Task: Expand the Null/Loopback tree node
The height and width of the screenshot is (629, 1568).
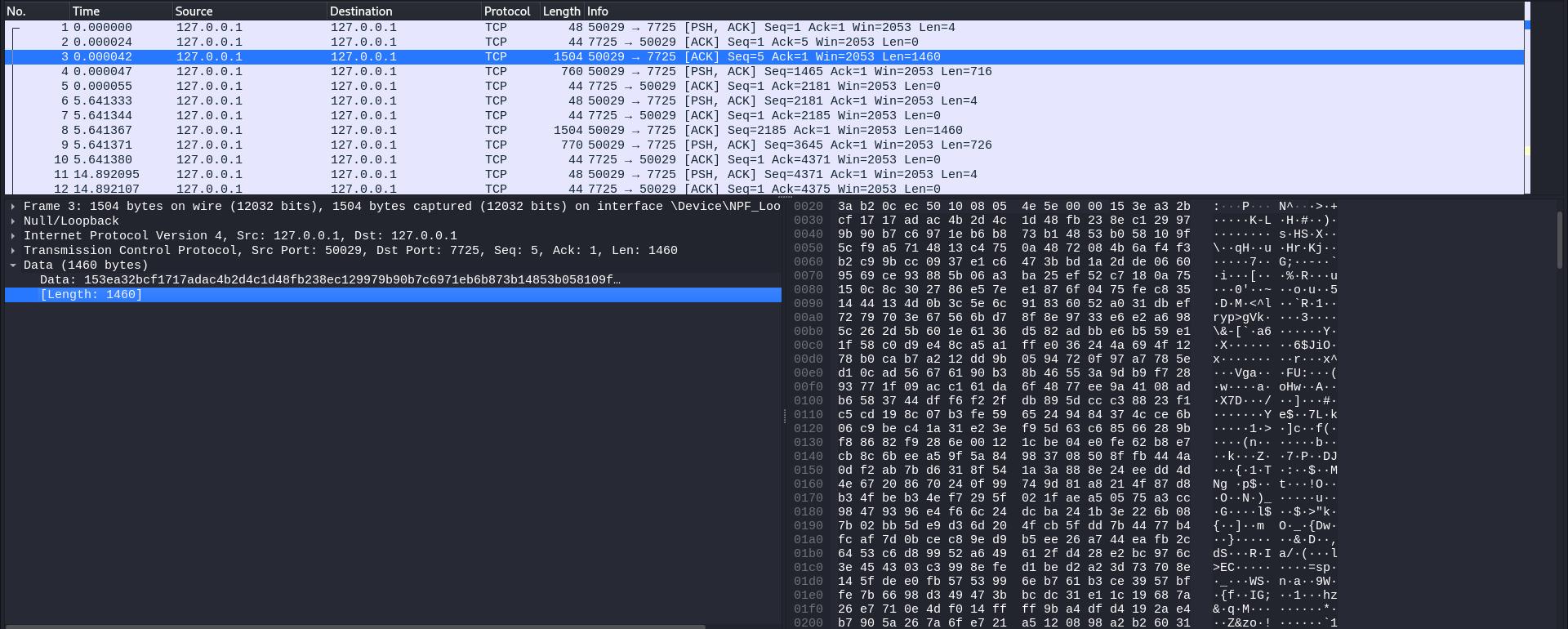Action: 13,221
